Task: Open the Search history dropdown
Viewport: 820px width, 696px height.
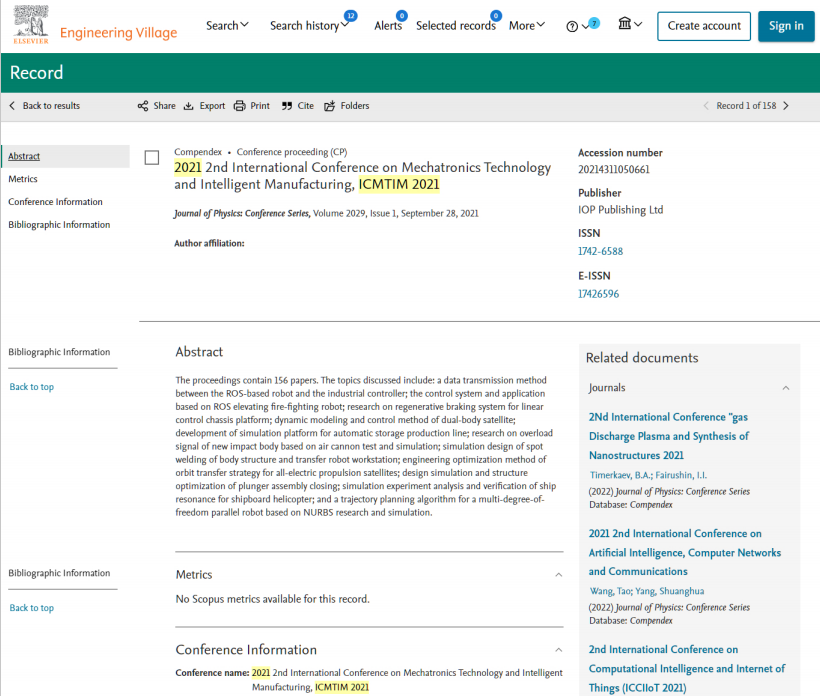Action: pyautogui.click(x=309, y=26)
